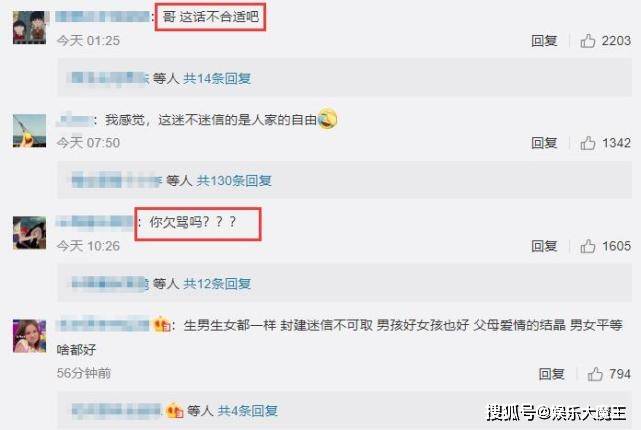Like the '你欠骂吗' comment
Viewport: 641px width, 430px height.
[587, 246]
